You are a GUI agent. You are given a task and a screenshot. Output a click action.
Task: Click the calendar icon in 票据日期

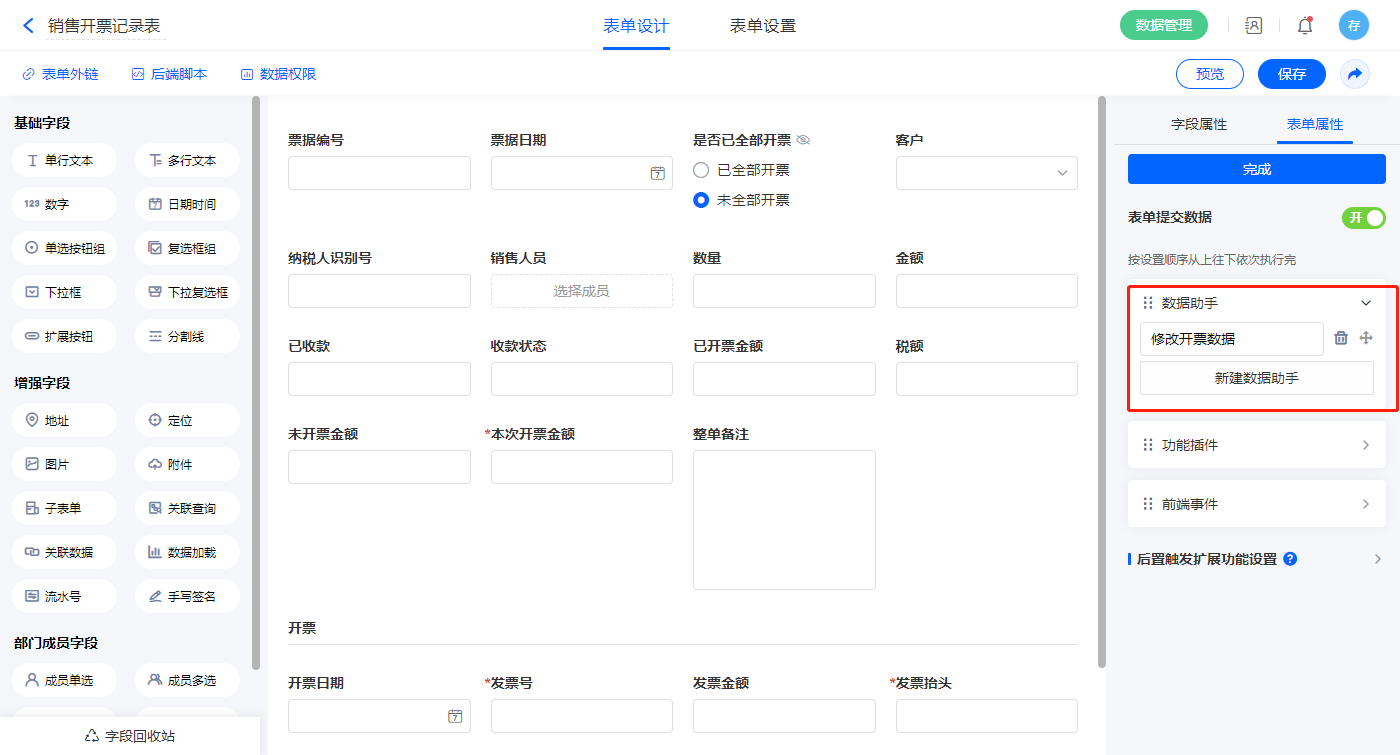click(x=657, y=173)
